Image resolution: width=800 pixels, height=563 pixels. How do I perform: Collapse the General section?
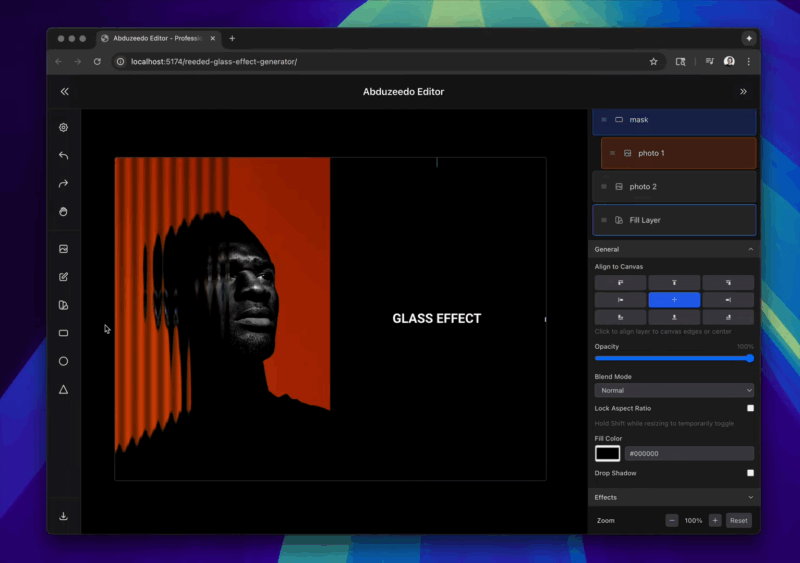tap(750, 249)
